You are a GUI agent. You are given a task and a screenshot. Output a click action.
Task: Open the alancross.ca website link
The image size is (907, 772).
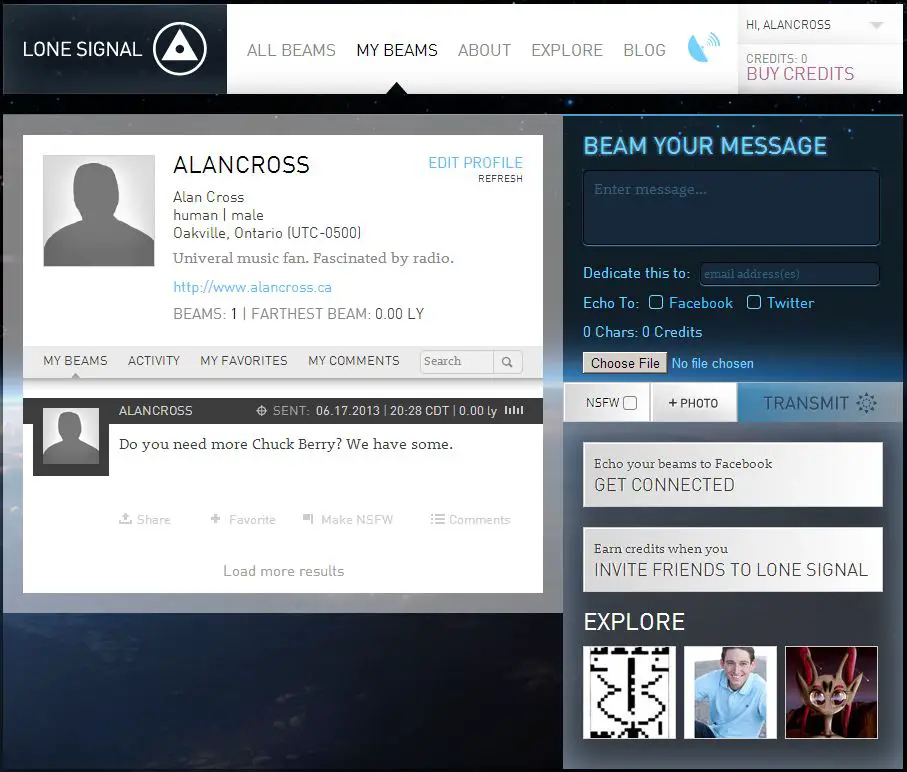pyautogui.click(x=252, y=287)
